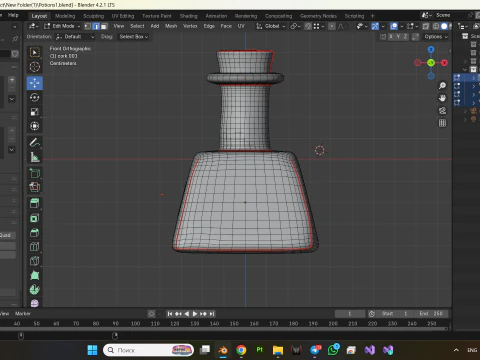Open the Mesh menu
Screen dimensions: 480x360
pyautogui.click(x=171, y=26)
